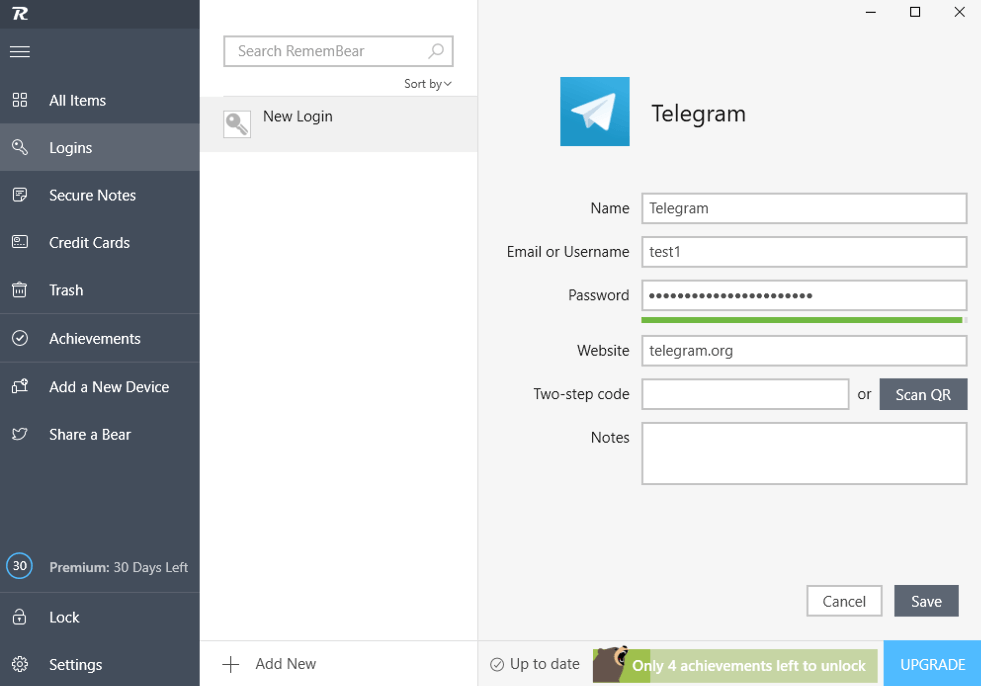
Task: Click the Save button
Action: point(926,601)
